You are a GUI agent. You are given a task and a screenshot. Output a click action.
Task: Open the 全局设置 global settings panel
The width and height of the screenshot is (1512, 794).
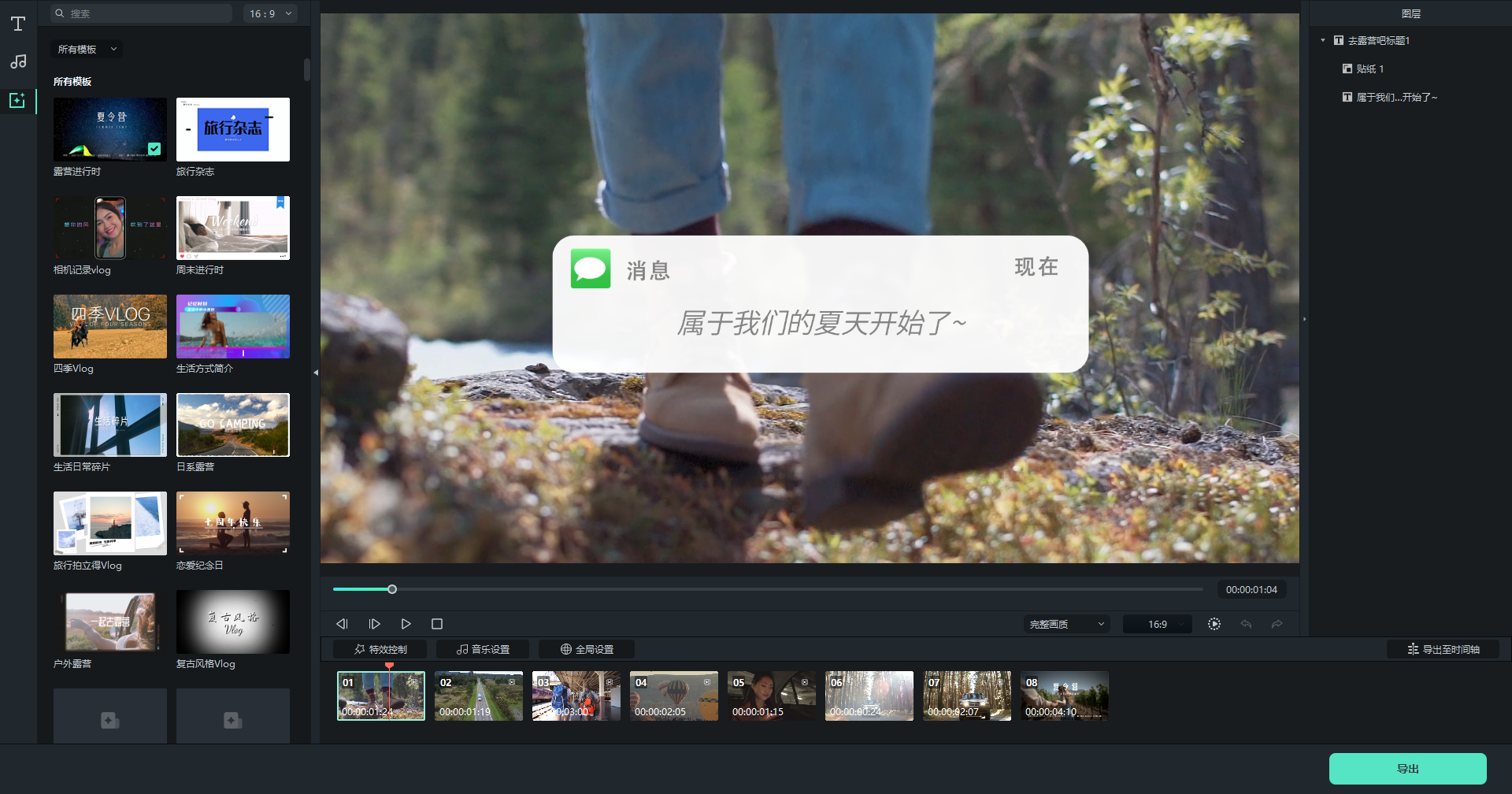tap(586, 648)
